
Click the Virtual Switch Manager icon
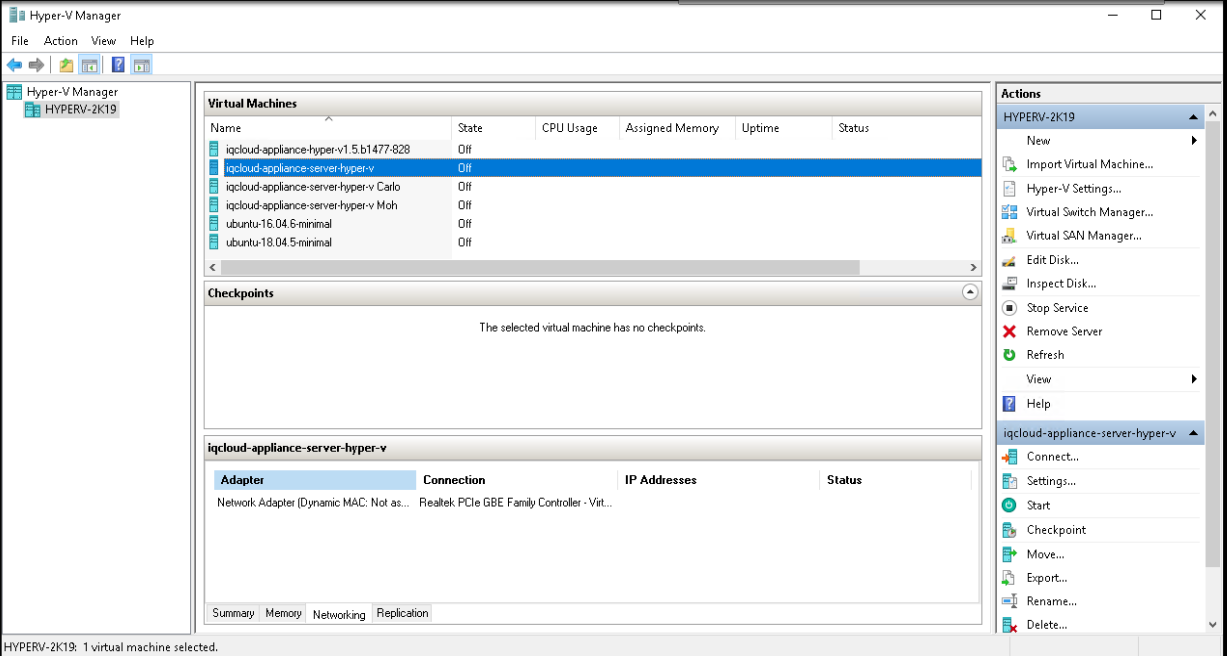1009,212
